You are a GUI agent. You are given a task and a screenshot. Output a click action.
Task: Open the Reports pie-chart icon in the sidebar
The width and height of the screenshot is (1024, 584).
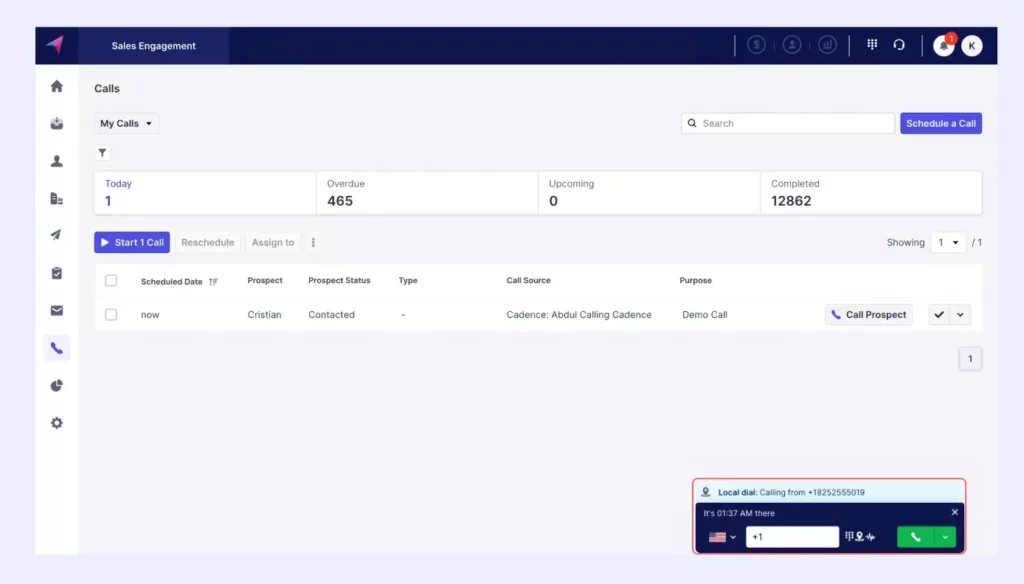point(57,385)
